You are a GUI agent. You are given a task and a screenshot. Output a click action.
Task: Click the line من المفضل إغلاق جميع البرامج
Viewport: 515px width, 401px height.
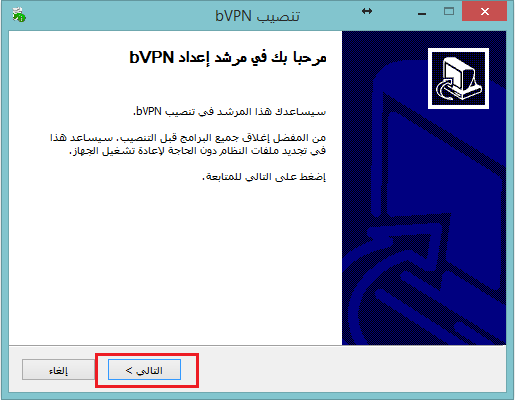[188, 137]
